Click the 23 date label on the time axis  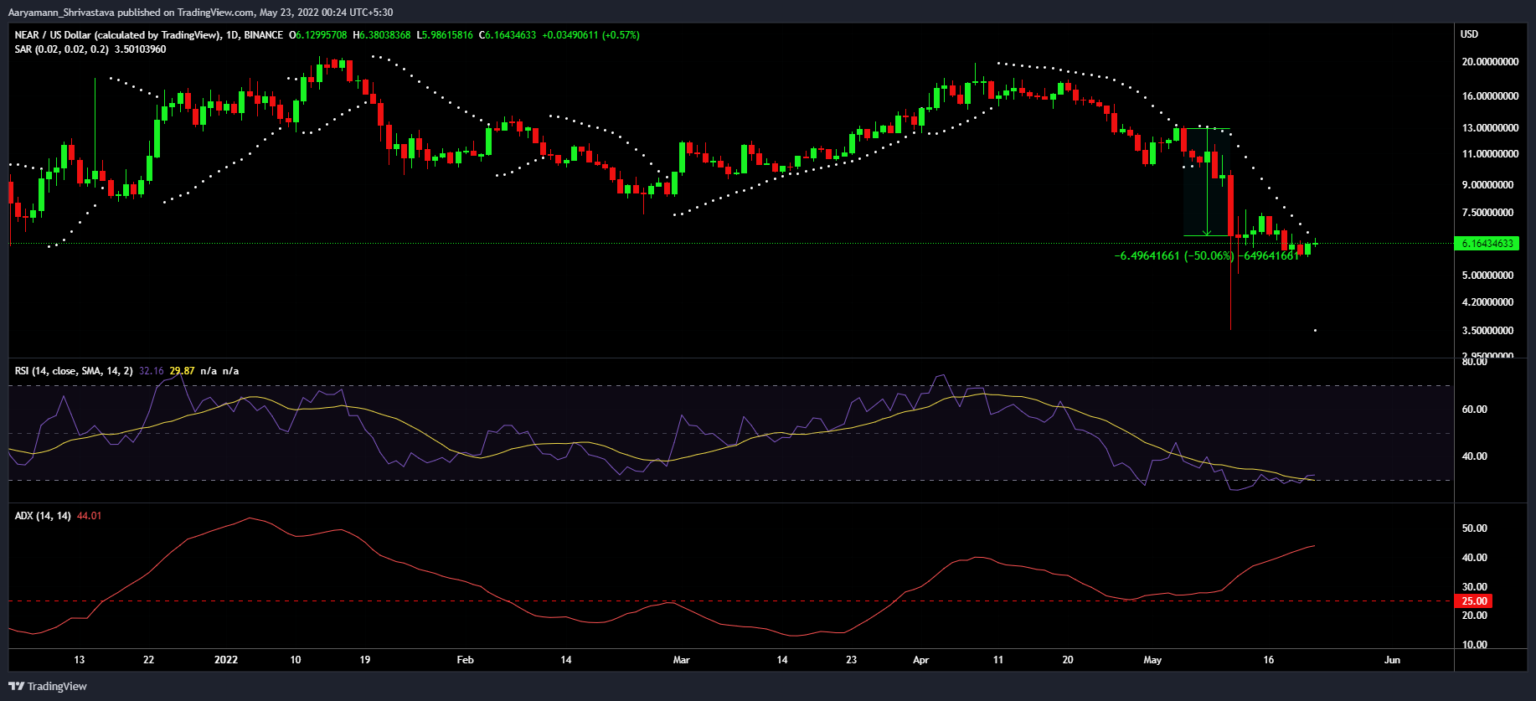[x=850, y=661]
